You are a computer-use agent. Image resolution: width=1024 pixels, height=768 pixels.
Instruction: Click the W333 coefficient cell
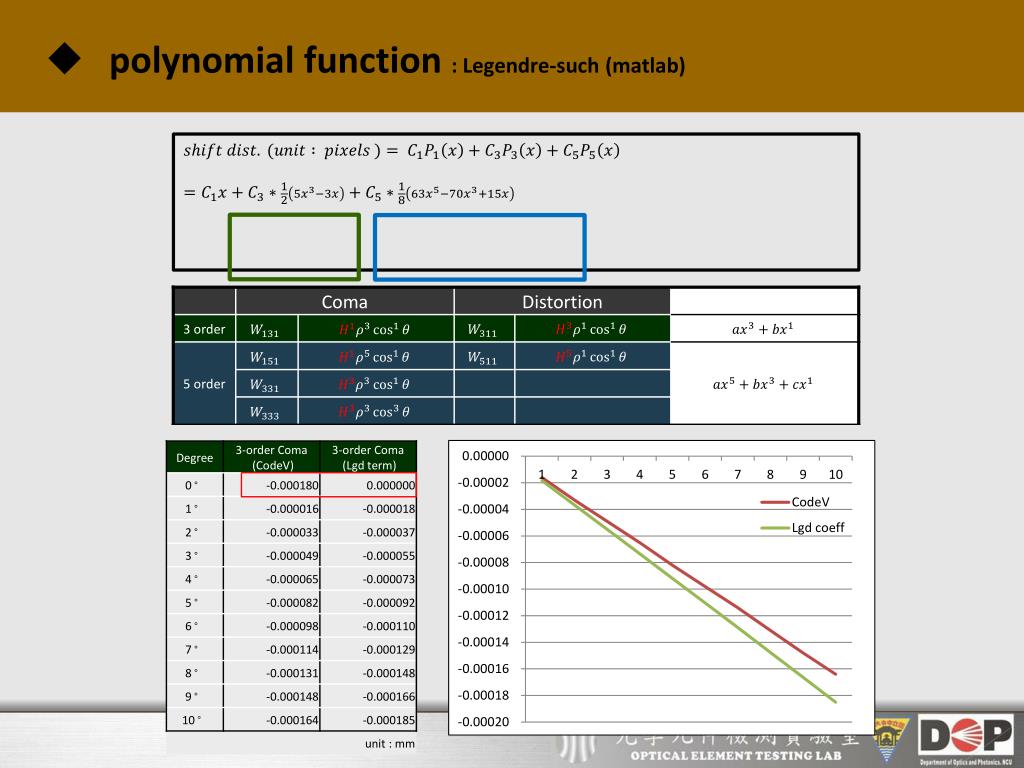(x=264, y=412)
